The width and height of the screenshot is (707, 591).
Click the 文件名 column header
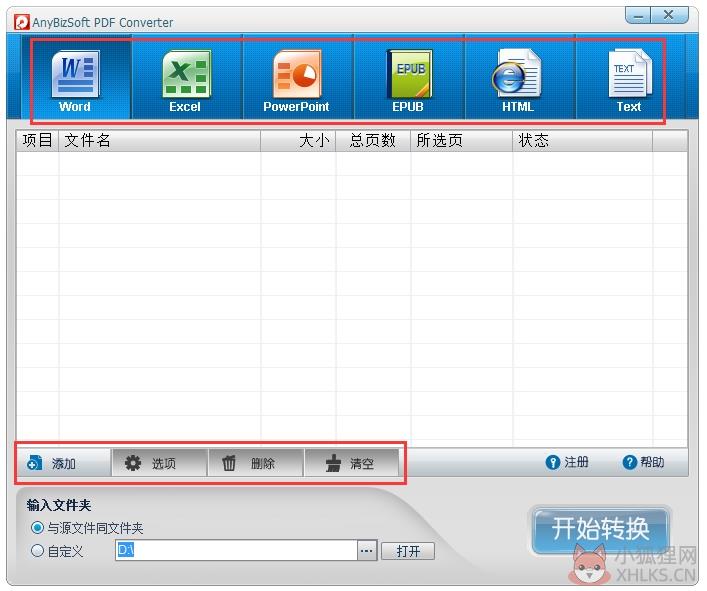tap(160, 141)
